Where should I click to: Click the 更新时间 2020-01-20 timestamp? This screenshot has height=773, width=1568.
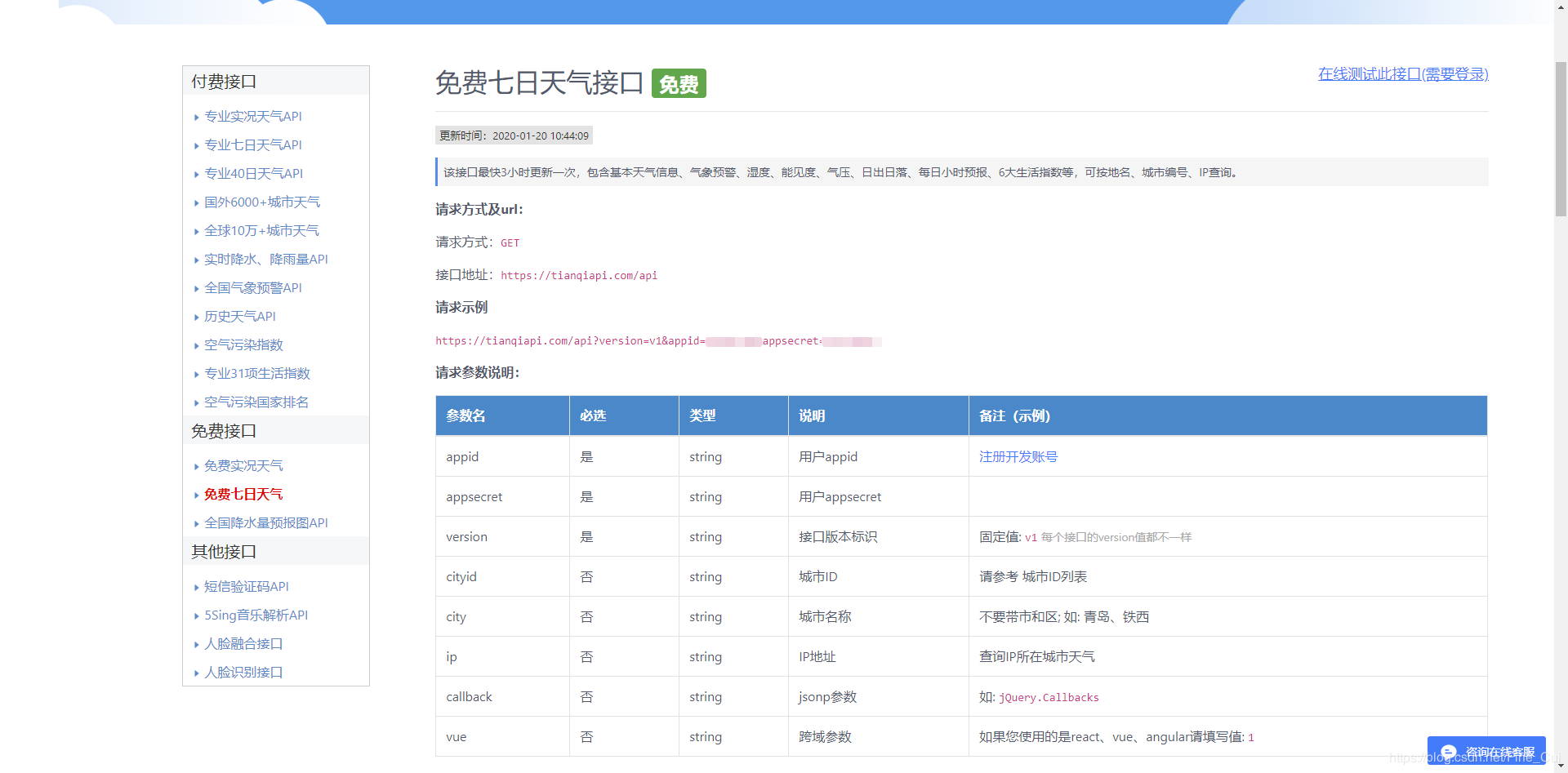click(x=514, y=135)
